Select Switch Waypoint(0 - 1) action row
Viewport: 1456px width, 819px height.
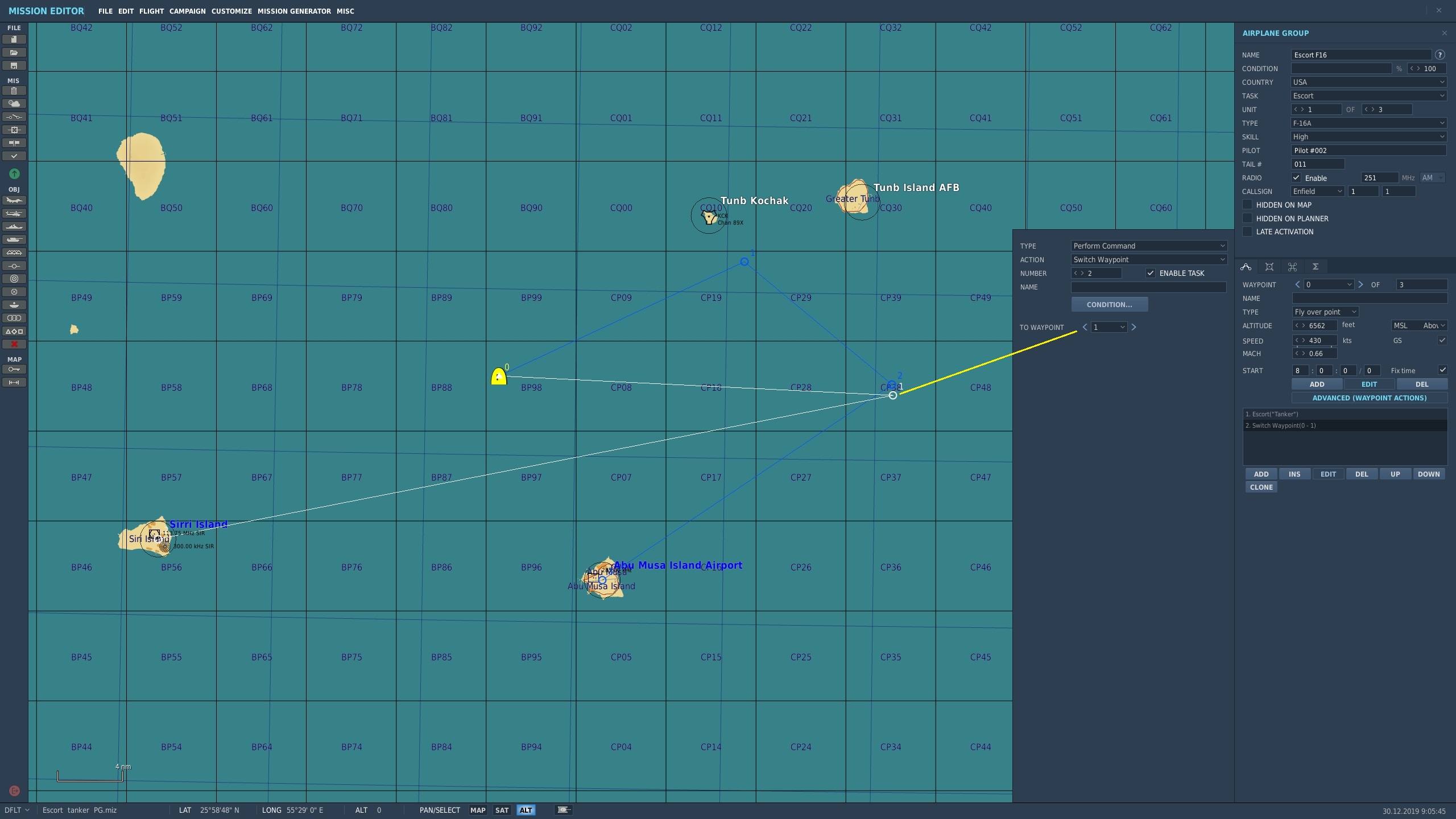click(x=1345, y=425)
